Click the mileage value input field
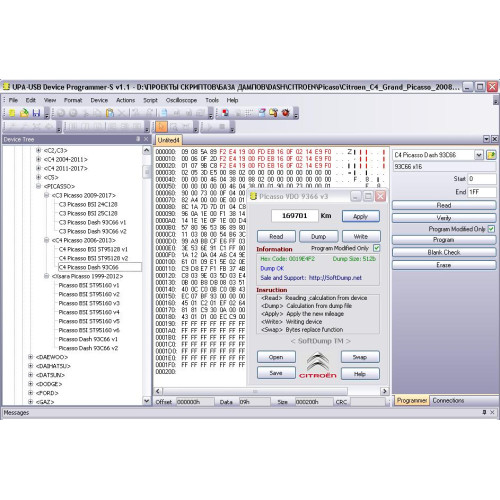The height and width of the screenshot is (500, 500). 294,216
